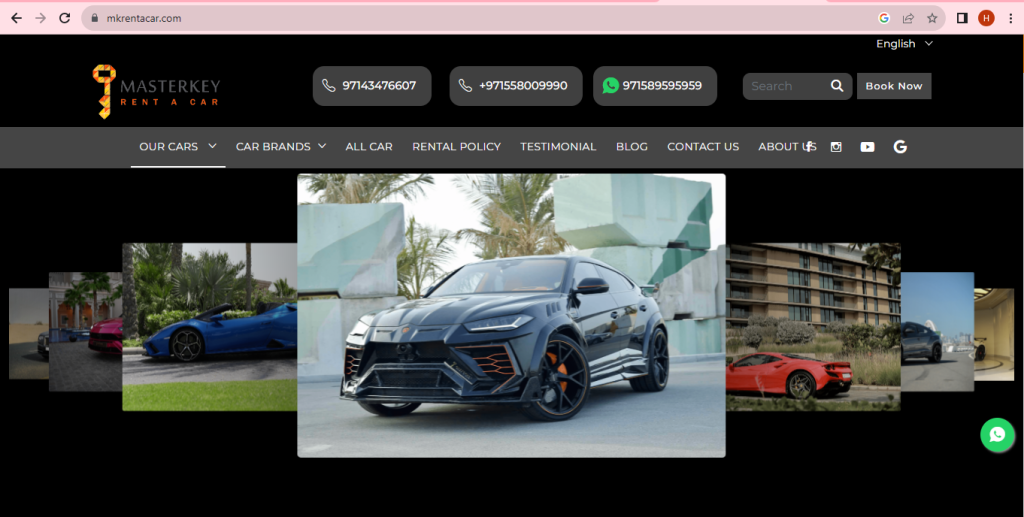This screenshot has width=1024, height=517.
Task: Expand the Our Cars dropdown menu
Action: (177, 147)
